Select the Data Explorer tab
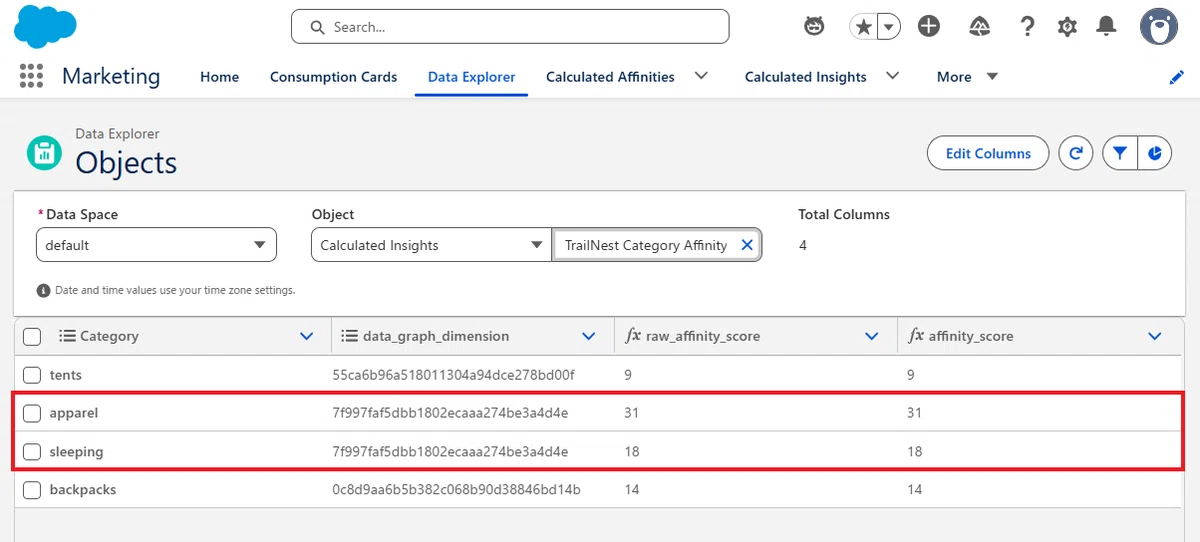The width and height of the screenshot is (1200, 542). click(472, 77)
